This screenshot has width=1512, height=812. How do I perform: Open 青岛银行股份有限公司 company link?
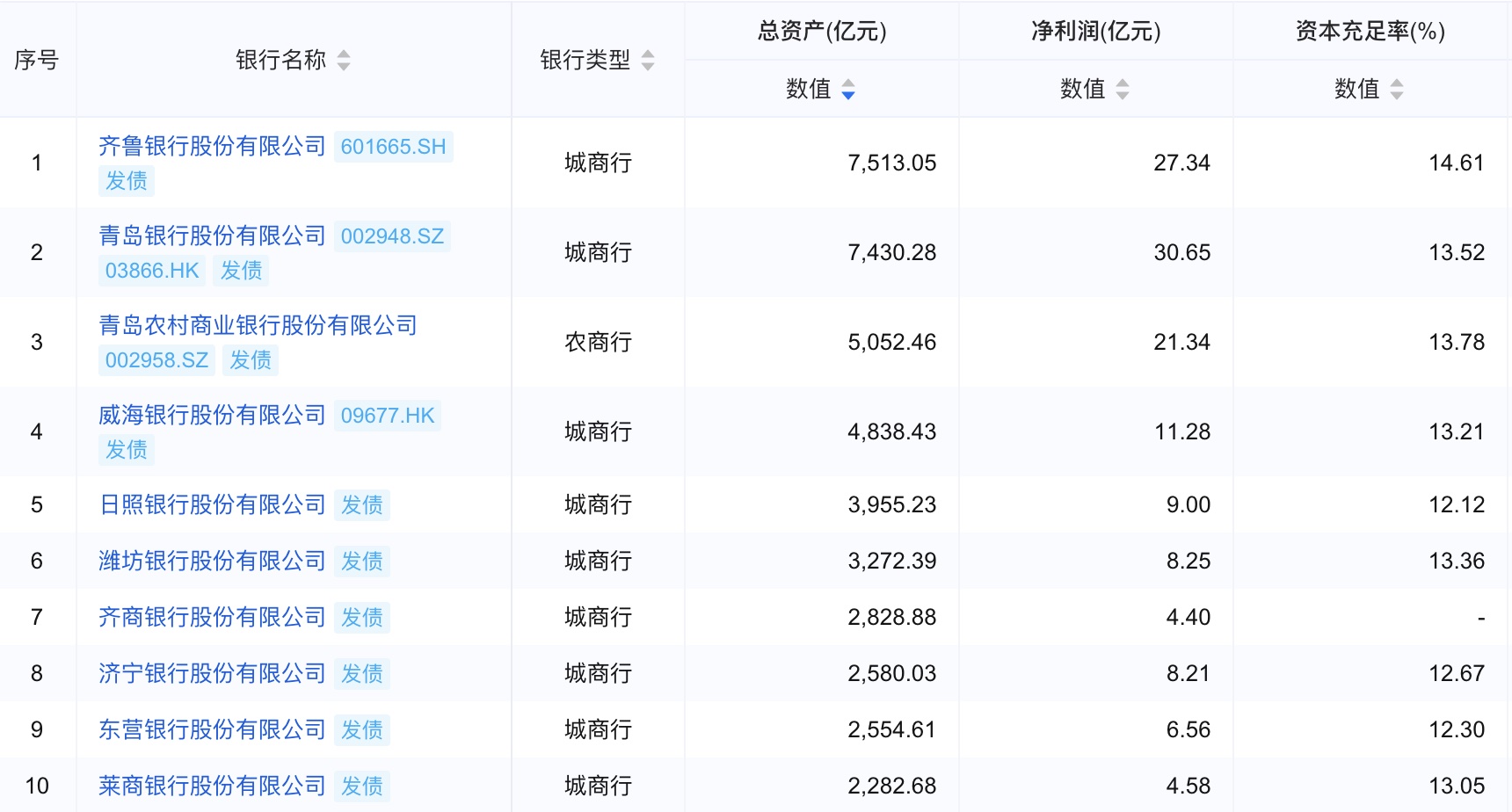click(x=212, y=236)
